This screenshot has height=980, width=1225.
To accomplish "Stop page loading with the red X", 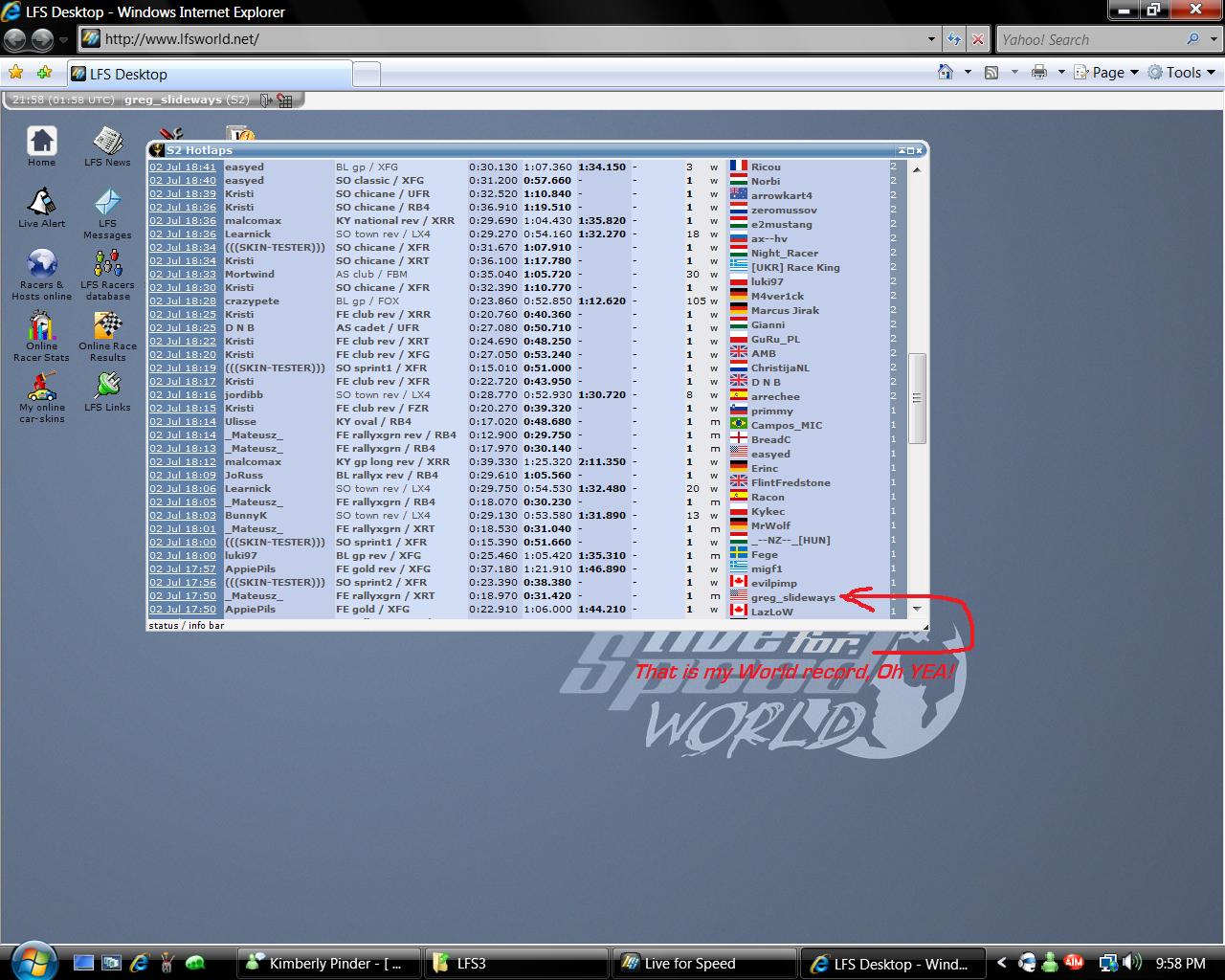I will [x=977, y=39].
